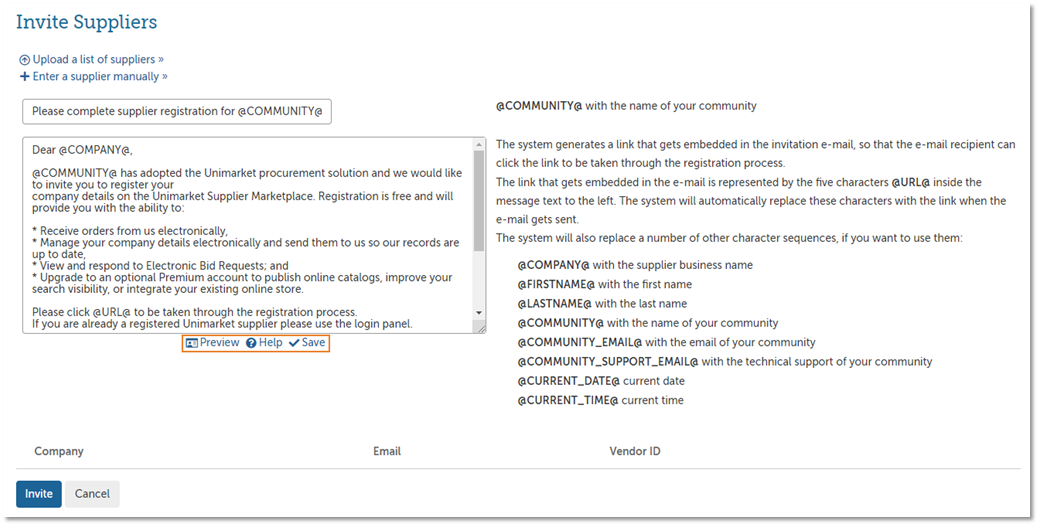Click the plus icon for manual supplier entry
The height and width of the screenshot is (526, 1039).
(x=25, y=77)
